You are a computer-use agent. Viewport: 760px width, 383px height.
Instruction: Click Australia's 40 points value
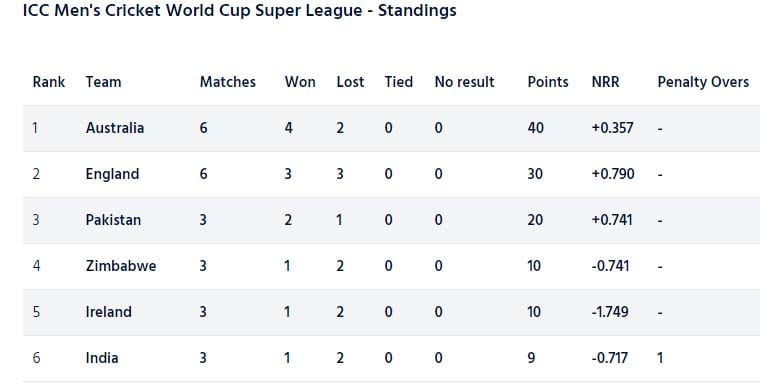(536, 128)
